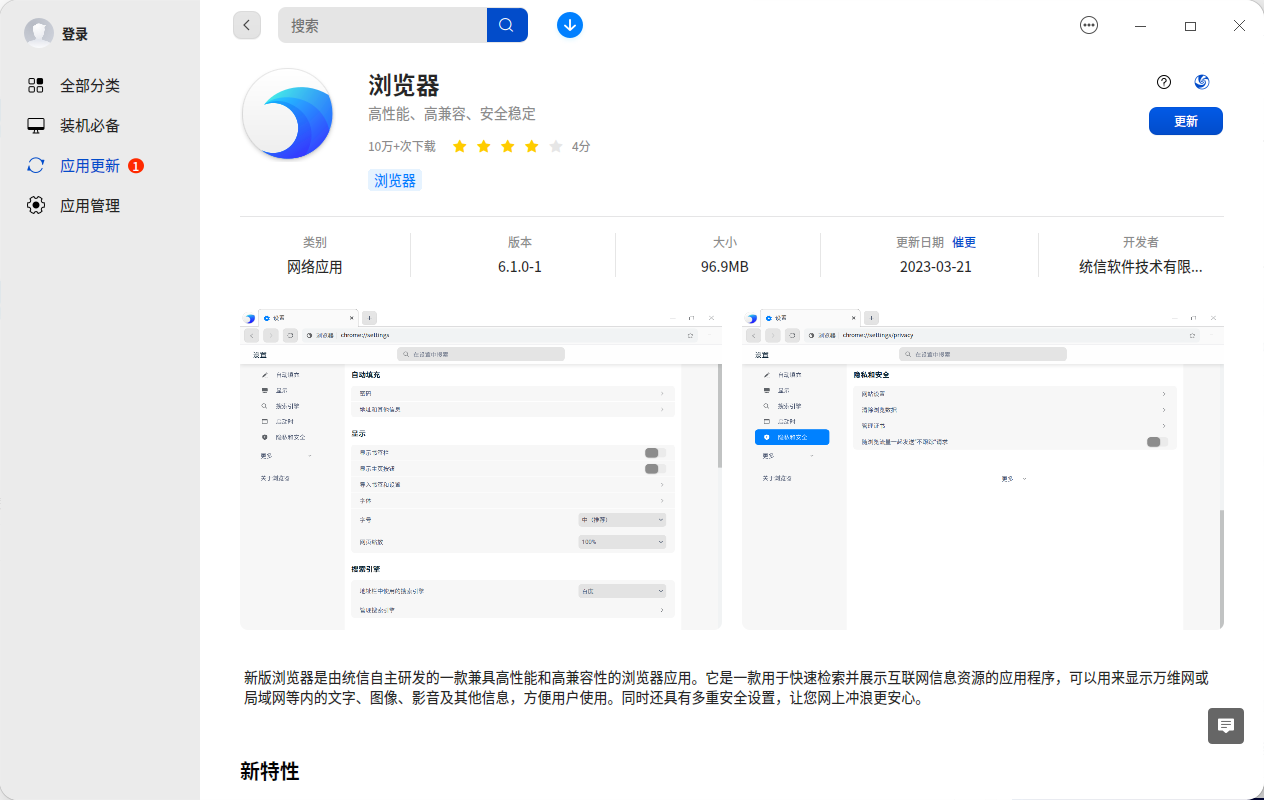Click the help question mark icon
1264x800 pixels.
coord(1162,81)
